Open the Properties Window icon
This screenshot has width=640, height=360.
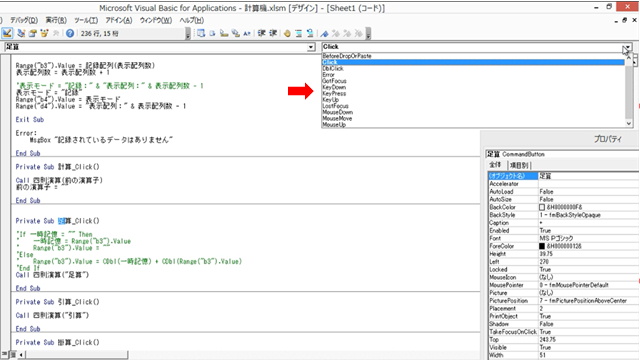click(x=33, y=33)
